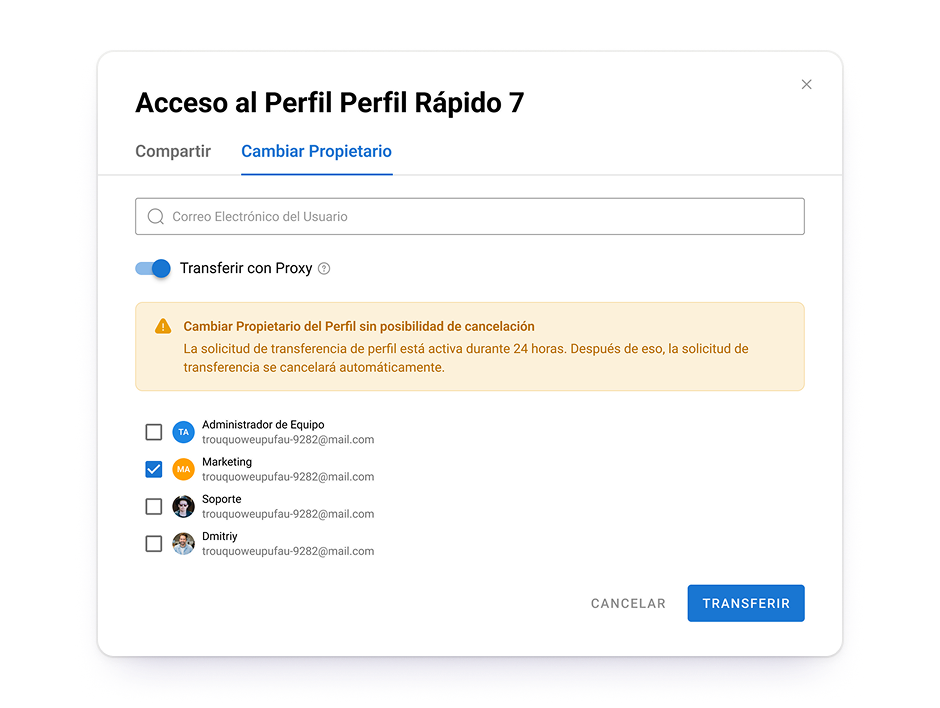Check the Administrador de Equipo checkbox

[x=154, y=432]
